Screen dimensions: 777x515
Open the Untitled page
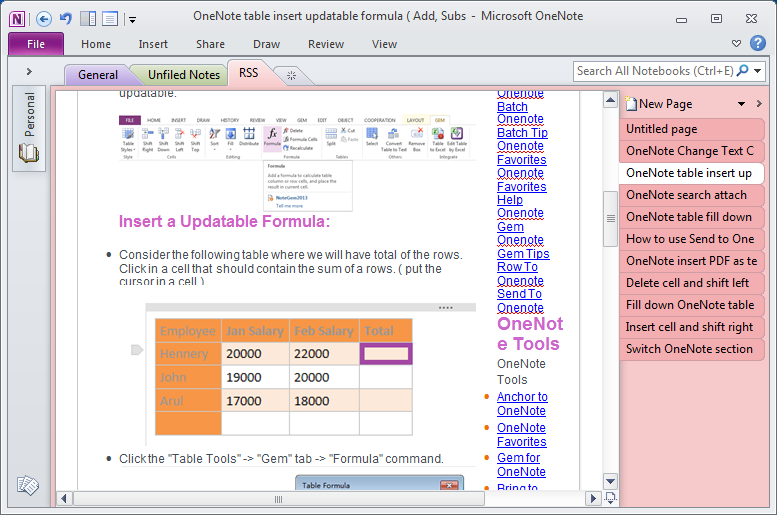[x=691, y=129]
